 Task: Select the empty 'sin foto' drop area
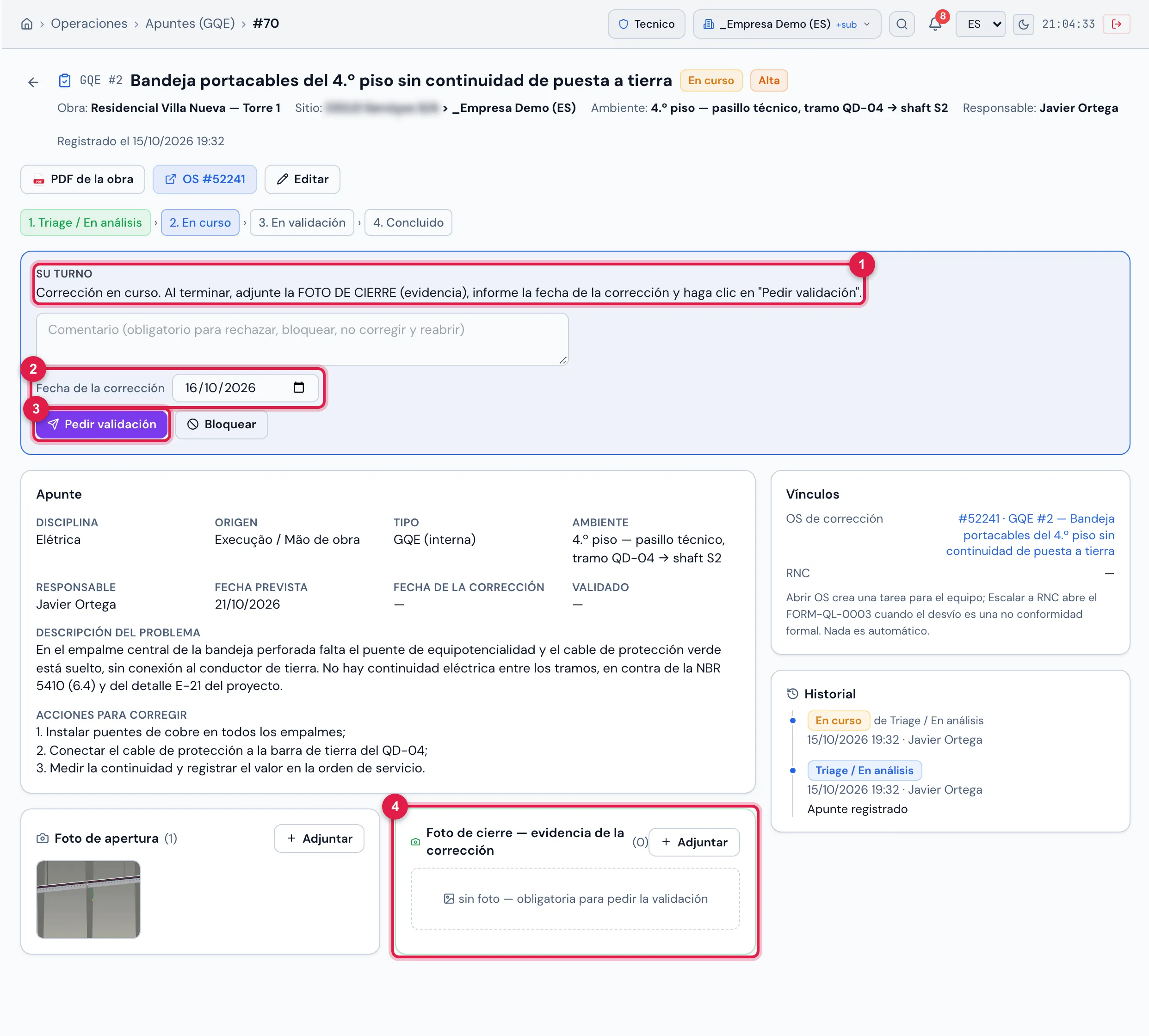[575, 898]
